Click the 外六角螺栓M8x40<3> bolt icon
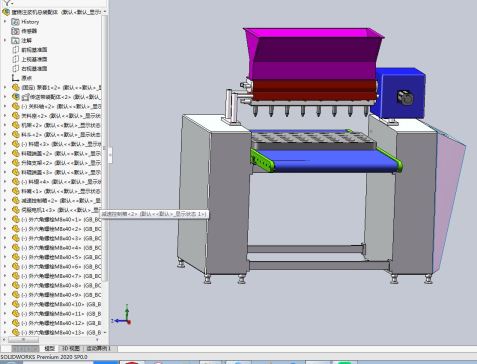 coord(16,238)
